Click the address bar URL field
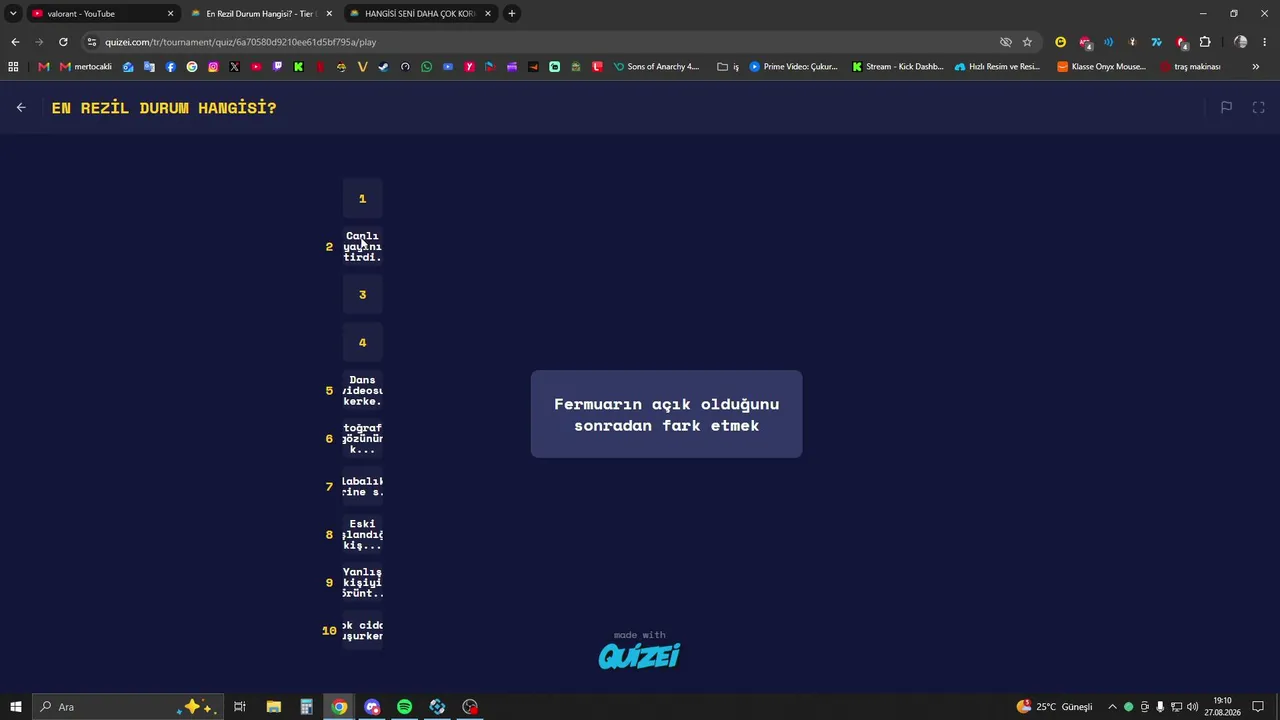Screen dimensions: 1280x720 tap(540, 42)
